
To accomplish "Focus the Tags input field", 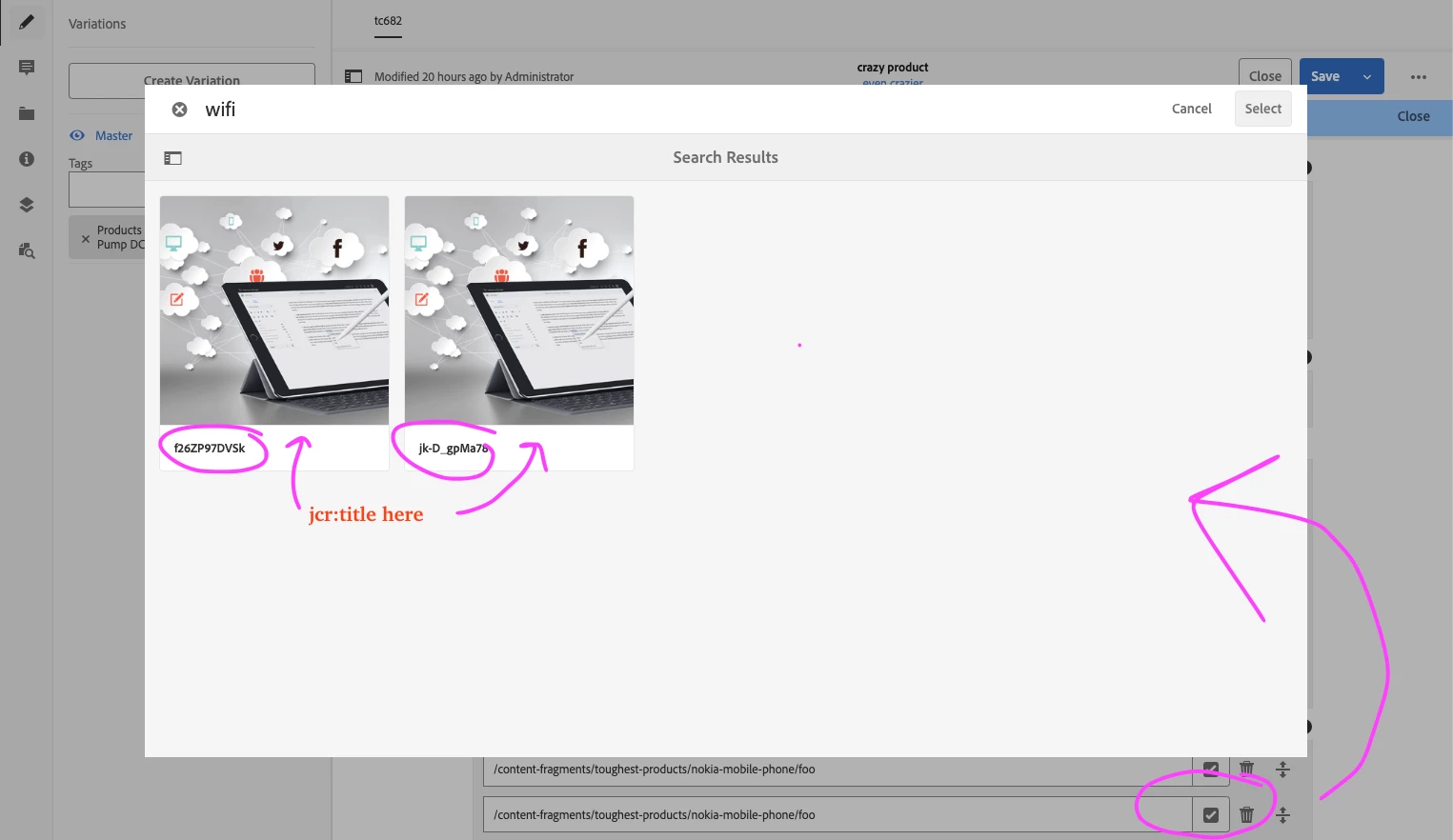I will (107, 190).
